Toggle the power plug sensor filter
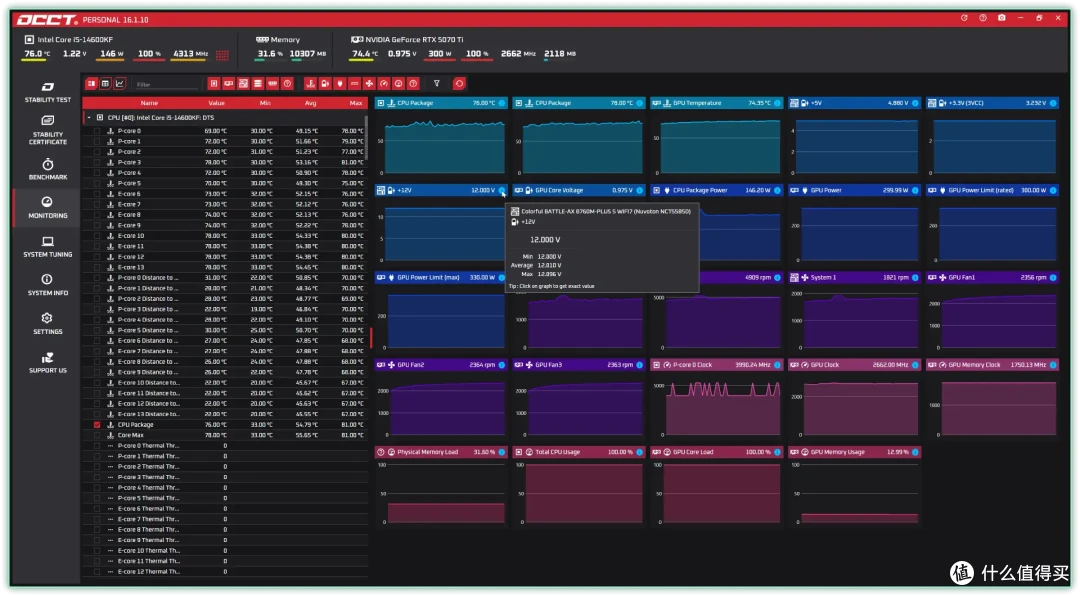 [340, 83]
